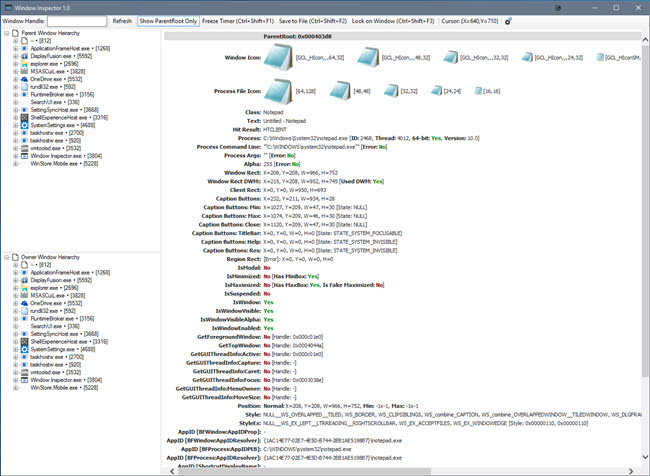Click the Window Handle input field

click(77, 21)
